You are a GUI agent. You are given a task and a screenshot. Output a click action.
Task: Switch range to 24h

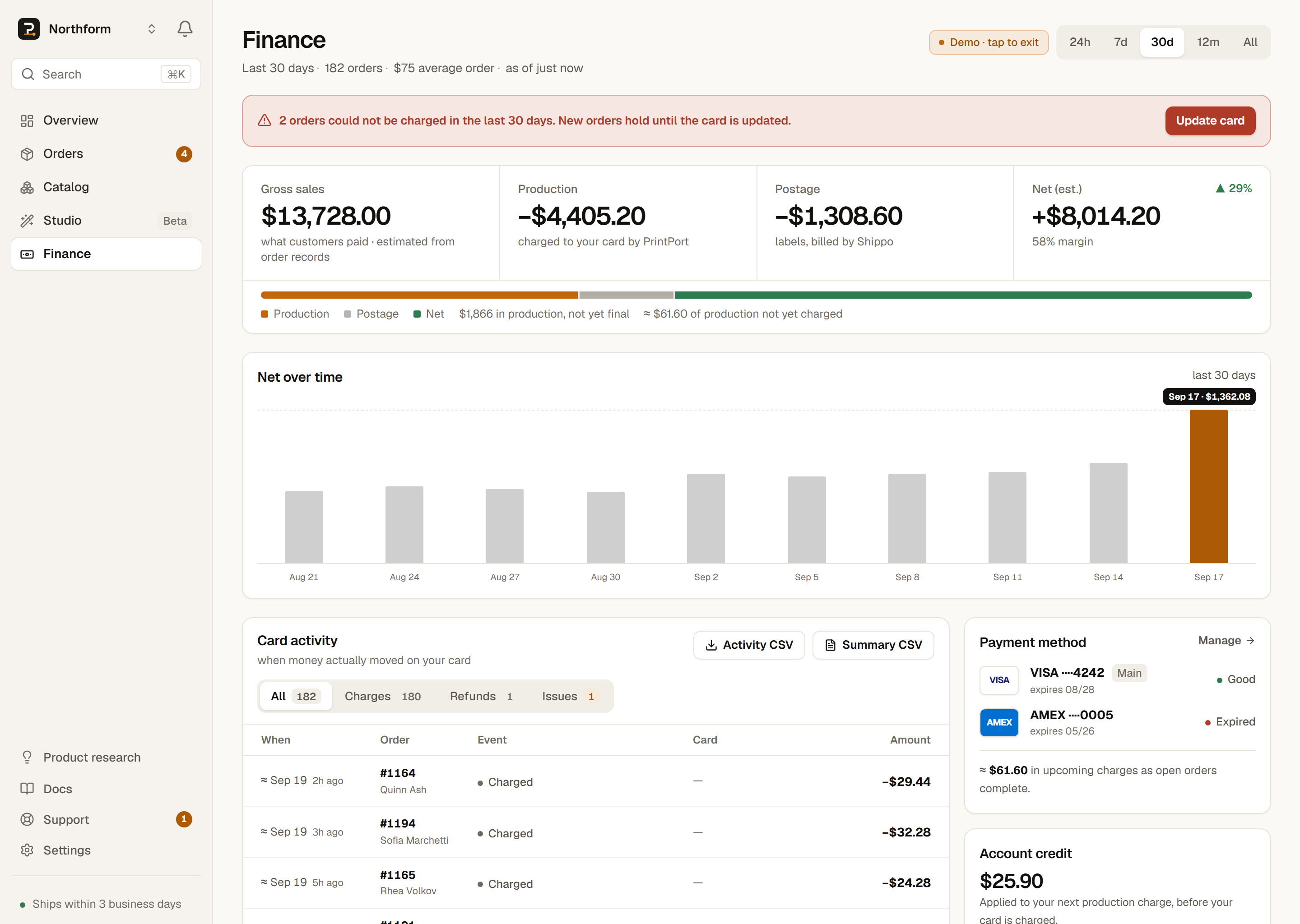[x=1080, y=42]
